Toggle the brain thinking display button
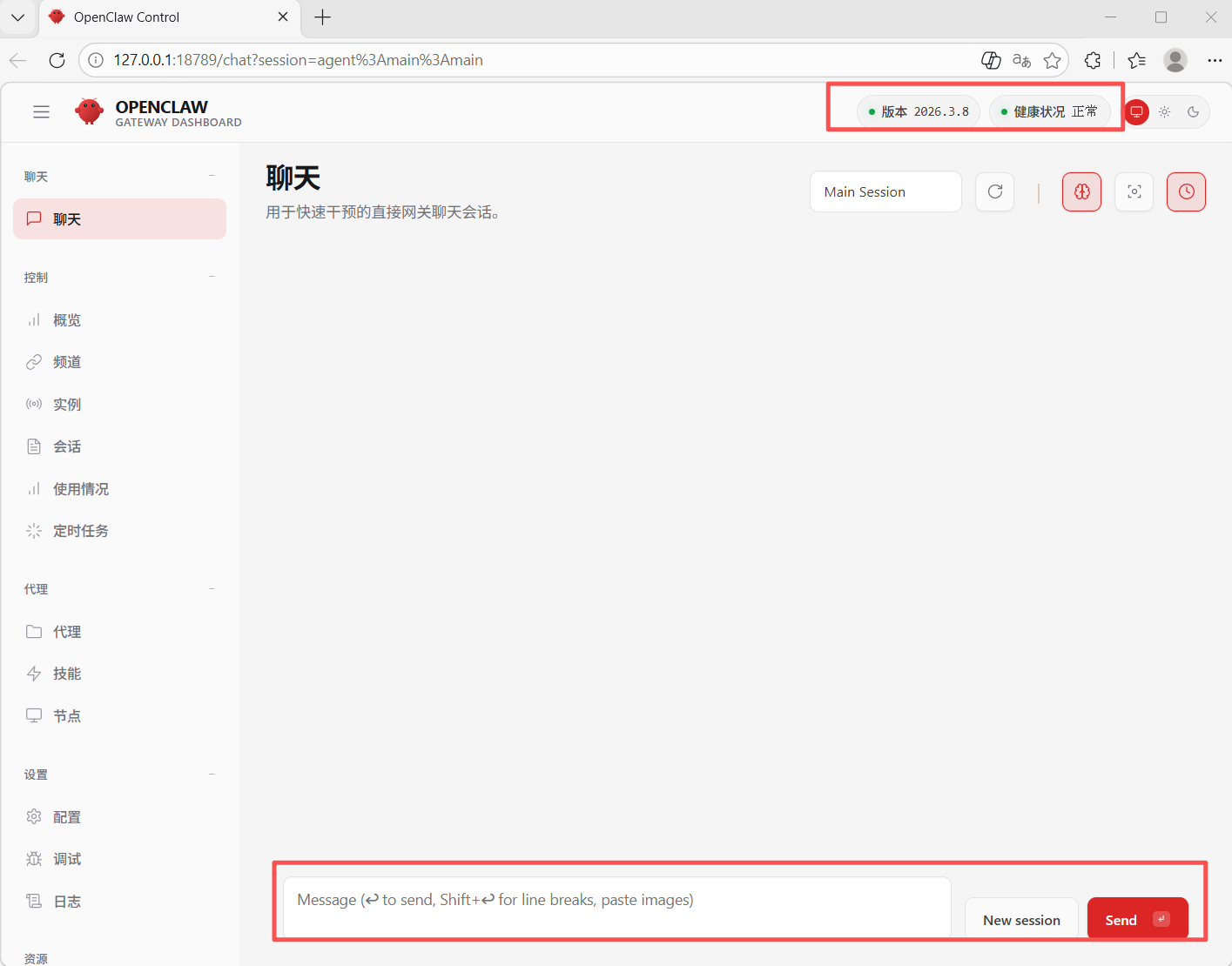Image resolution: width=1232 pixels, height=966 pixels. pyautogui.click(x=1081, y=191)
